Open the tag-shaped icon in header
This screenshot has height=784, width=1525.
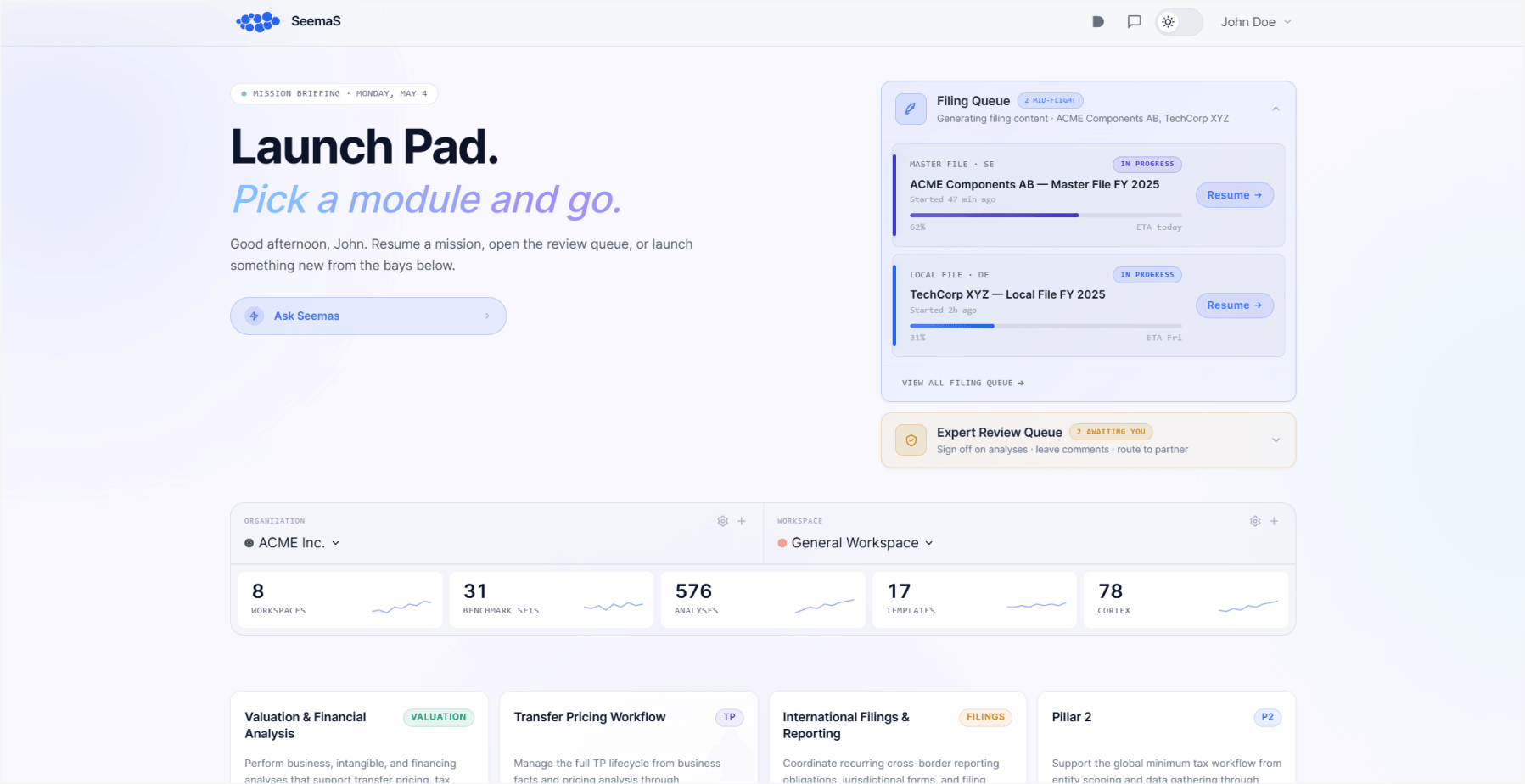coord(1097,22)
